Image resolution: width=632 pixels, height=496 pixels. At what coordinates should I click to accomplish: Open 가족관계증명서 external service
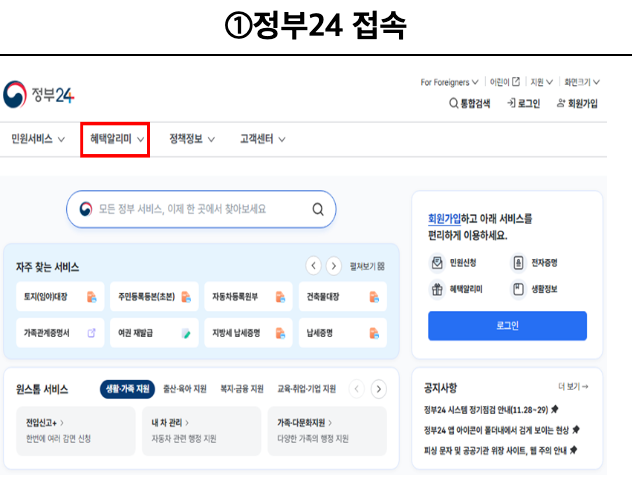click(60, 333)
